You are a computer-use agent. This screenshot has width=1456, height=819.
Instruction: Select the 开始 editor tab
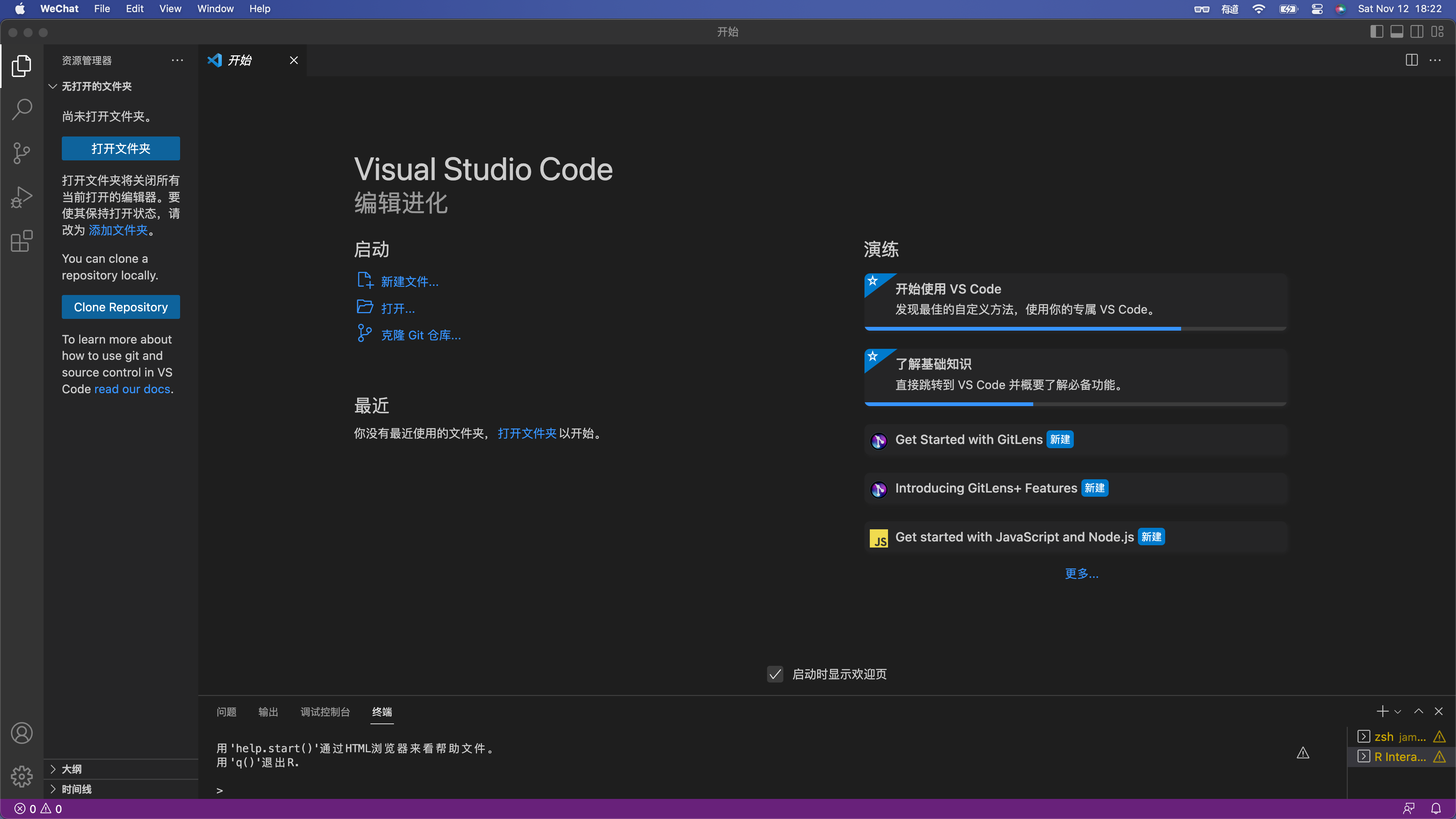[253, 60]
